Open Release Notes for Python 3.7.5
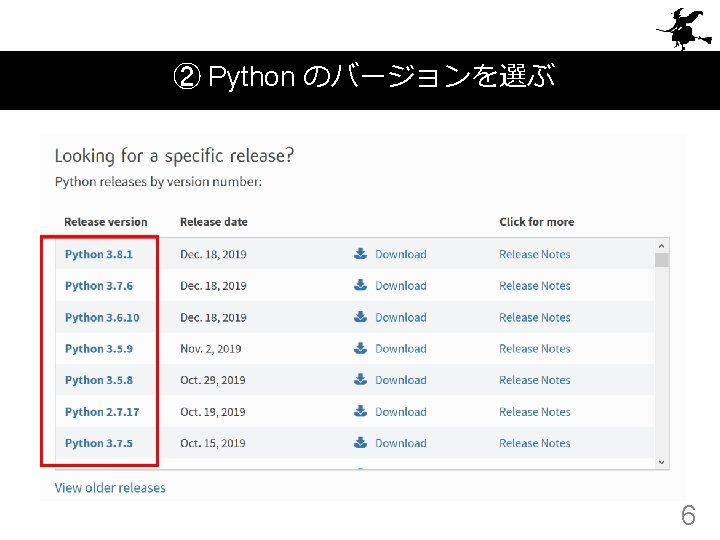720x540 pixels. tap(534, 443)
